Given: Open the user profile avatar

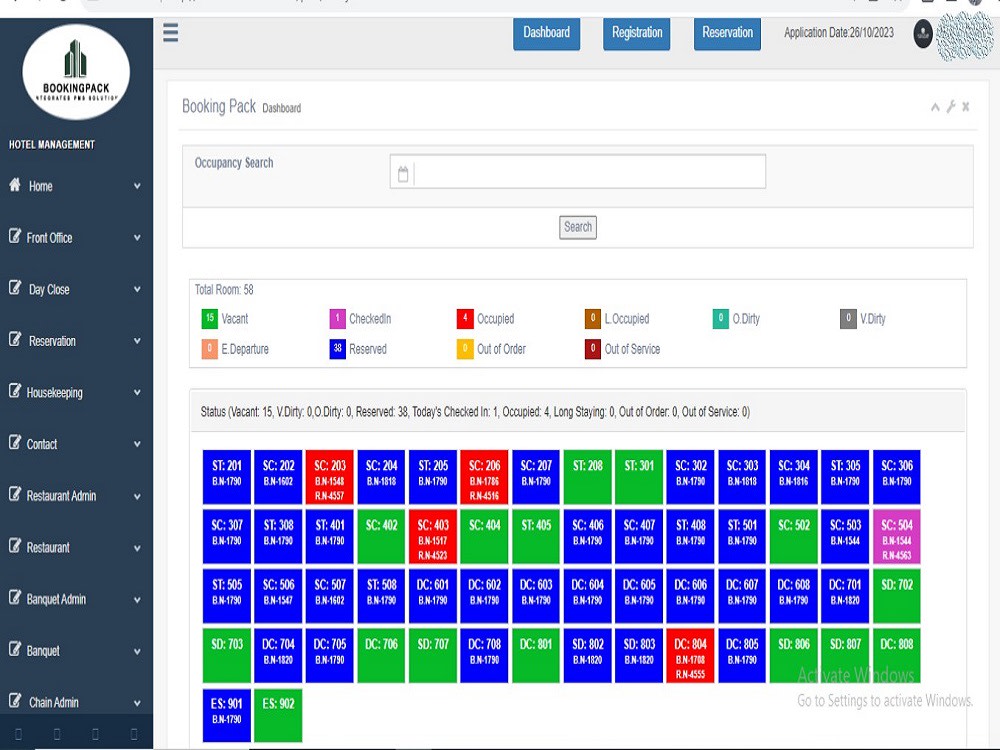Looking at the screenshot, I should pyautogui.click(x=923, y=33).
